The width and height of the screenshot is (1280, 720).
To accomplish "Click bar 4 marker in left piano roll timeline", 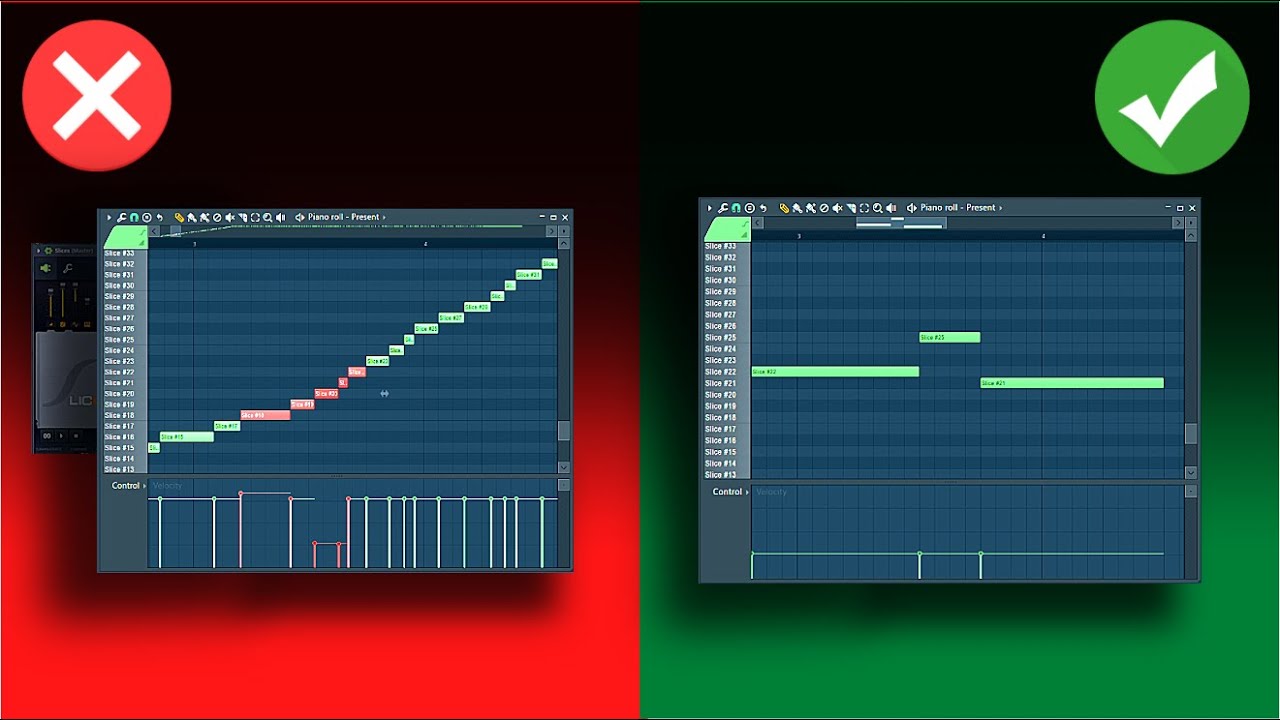I will pyautogui.click(x=425, y=244).
